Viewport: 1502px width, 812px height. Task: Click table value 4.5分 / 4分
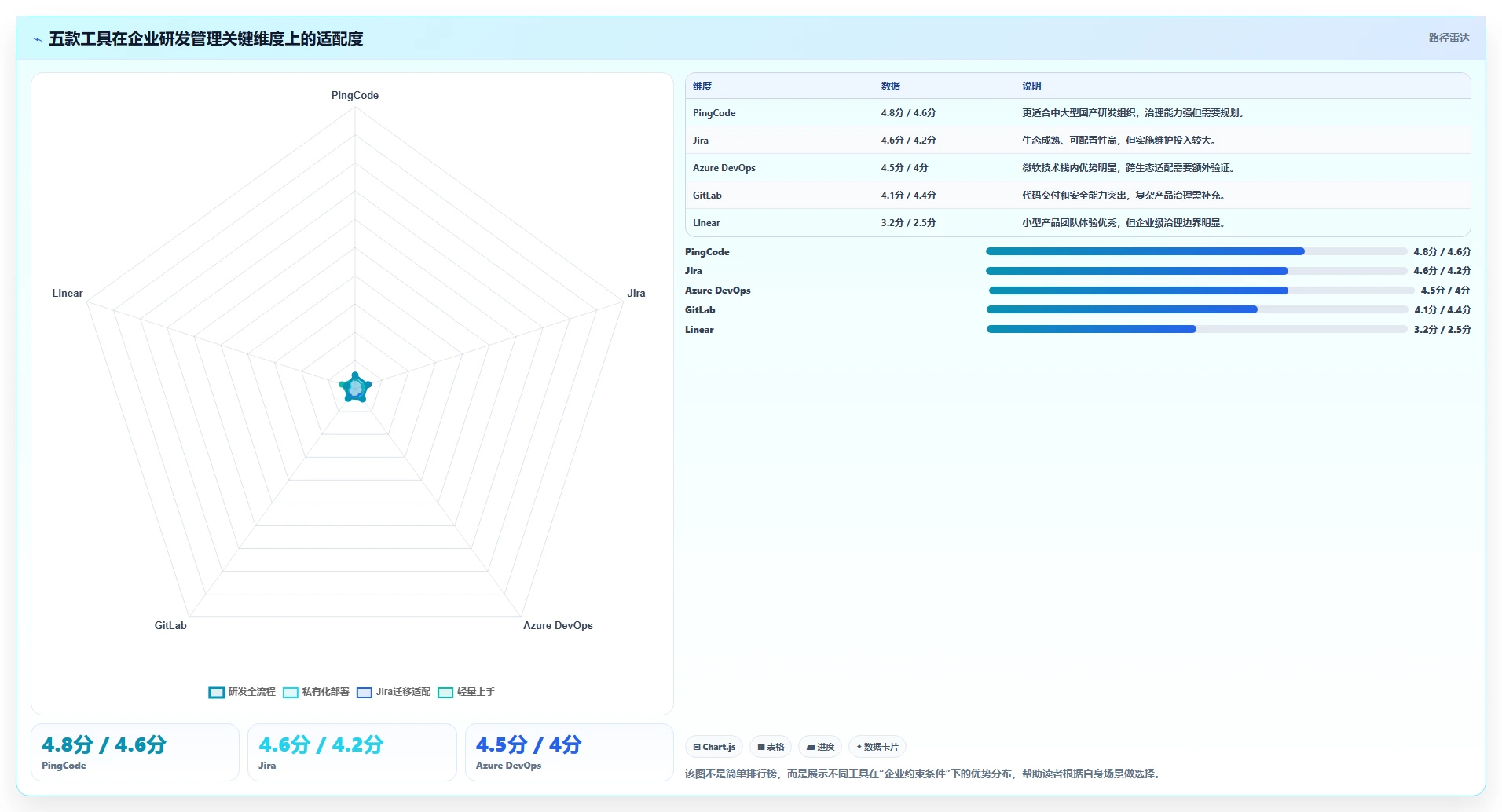point(904,168)
